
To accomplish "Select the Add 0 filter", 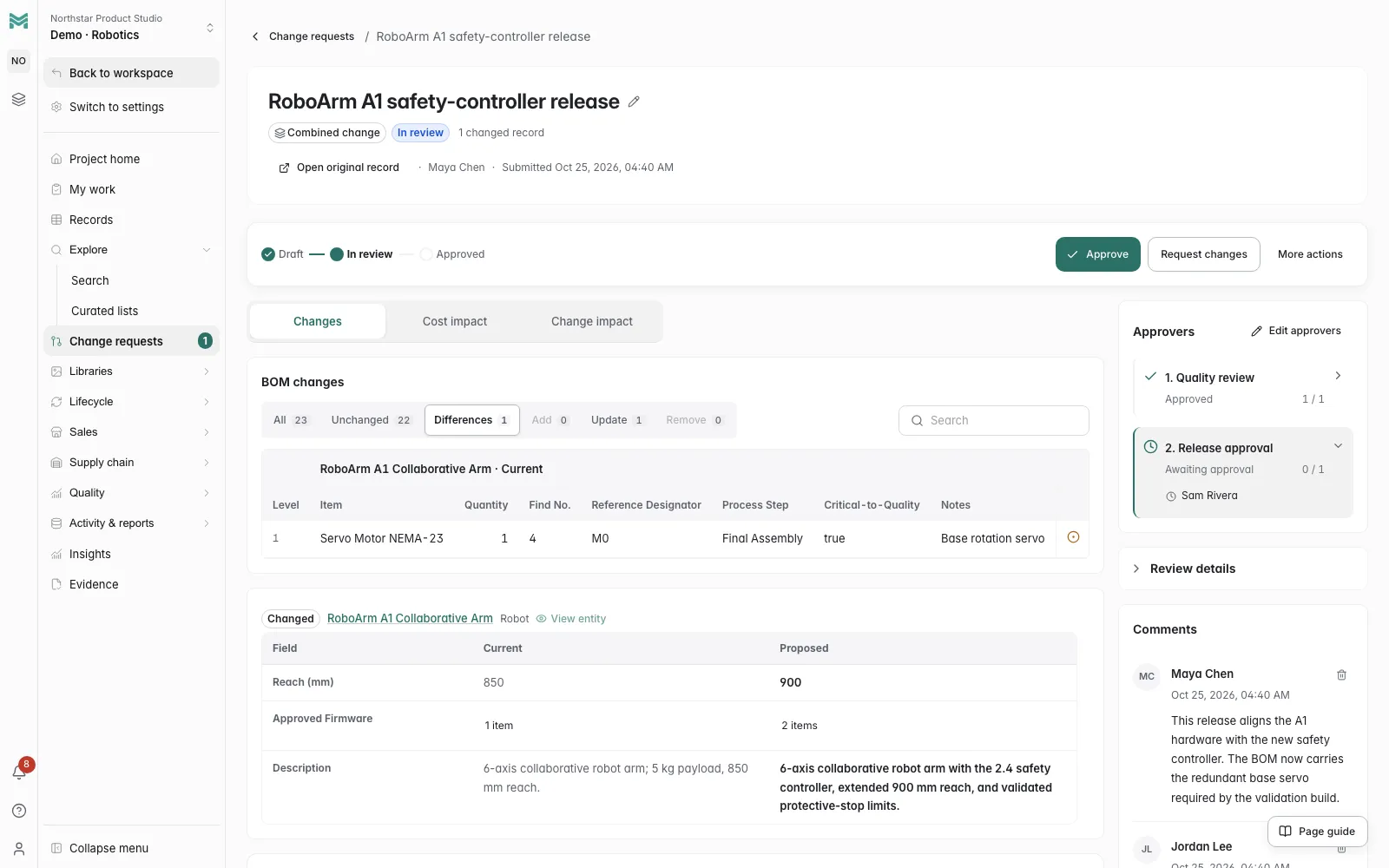I will (x=550, y=420).
